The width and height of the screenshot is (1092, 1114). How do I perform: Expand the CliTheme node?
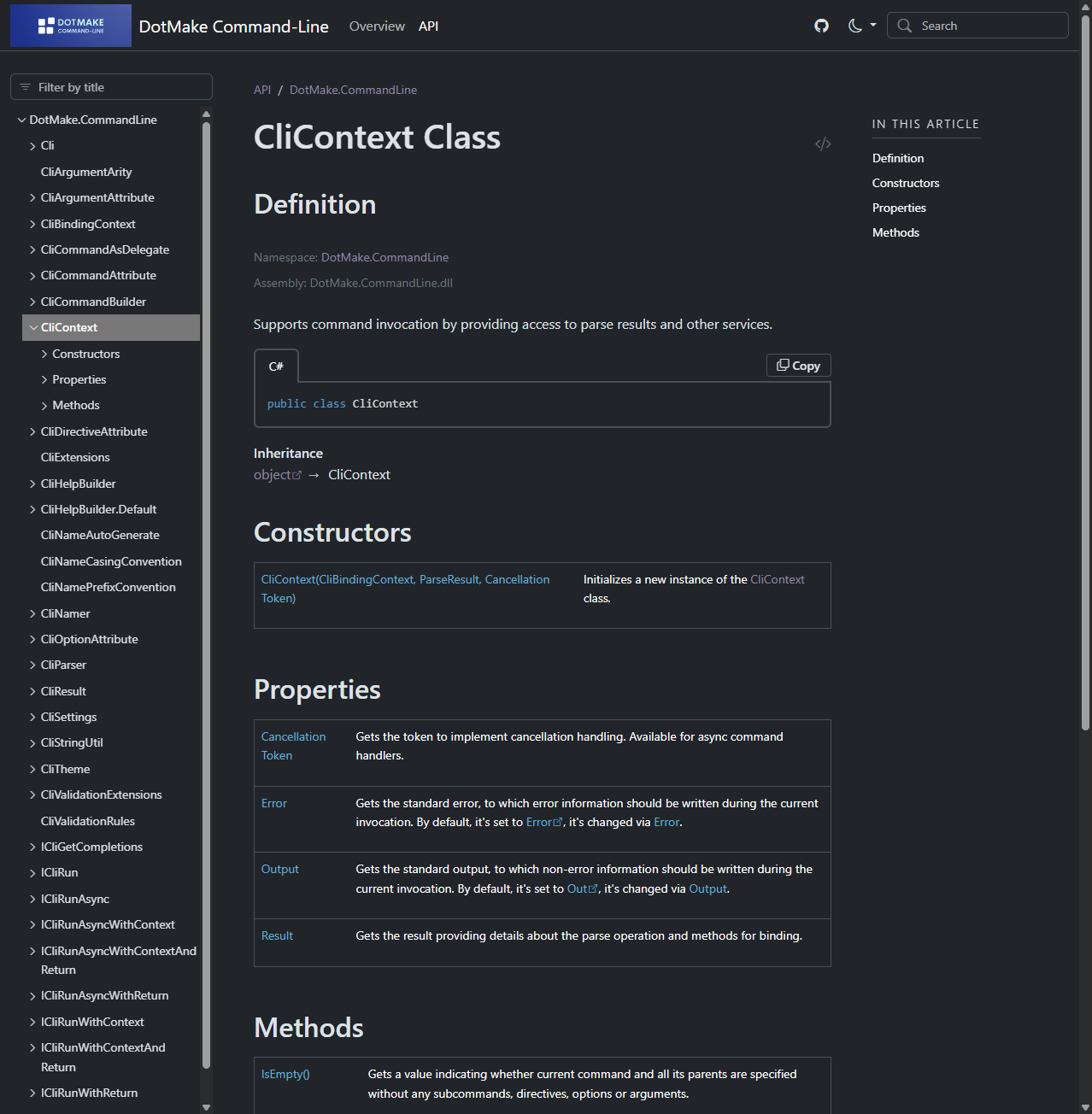click(32, 769)
